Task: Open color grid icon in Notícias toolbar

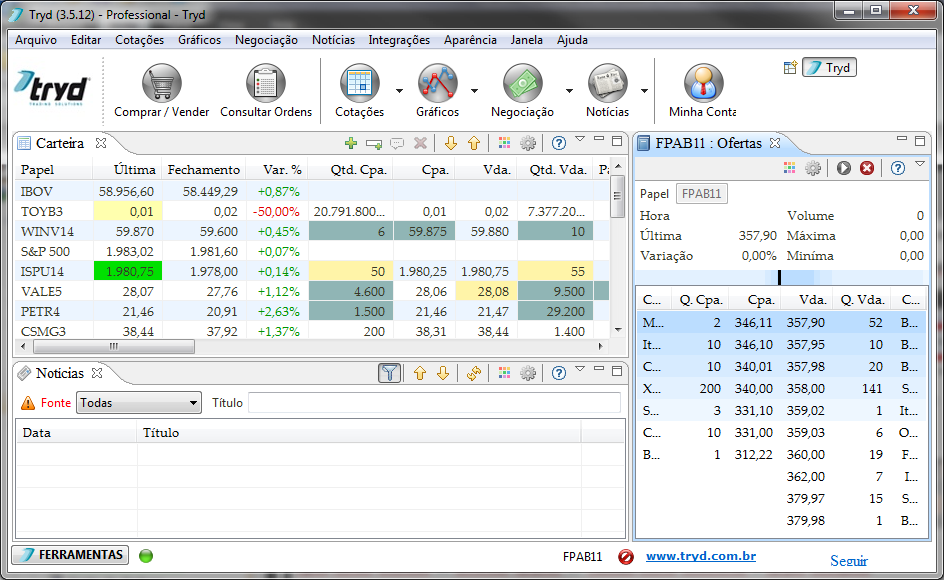Action: tap(505, 373)
